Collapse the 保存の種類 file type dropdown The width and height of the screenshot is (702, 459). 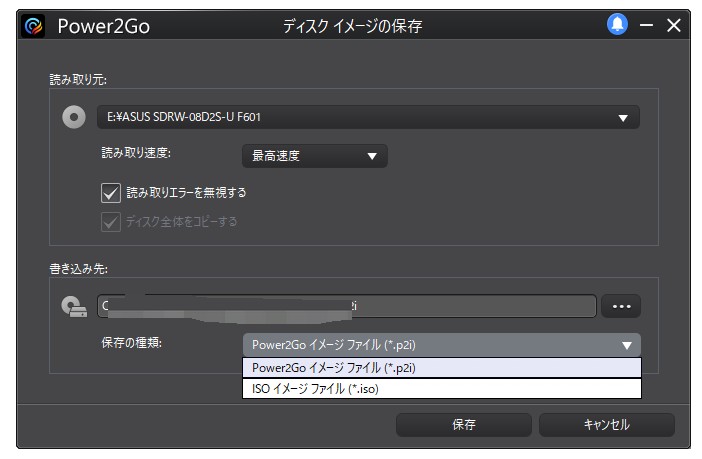tap(442, 345)
